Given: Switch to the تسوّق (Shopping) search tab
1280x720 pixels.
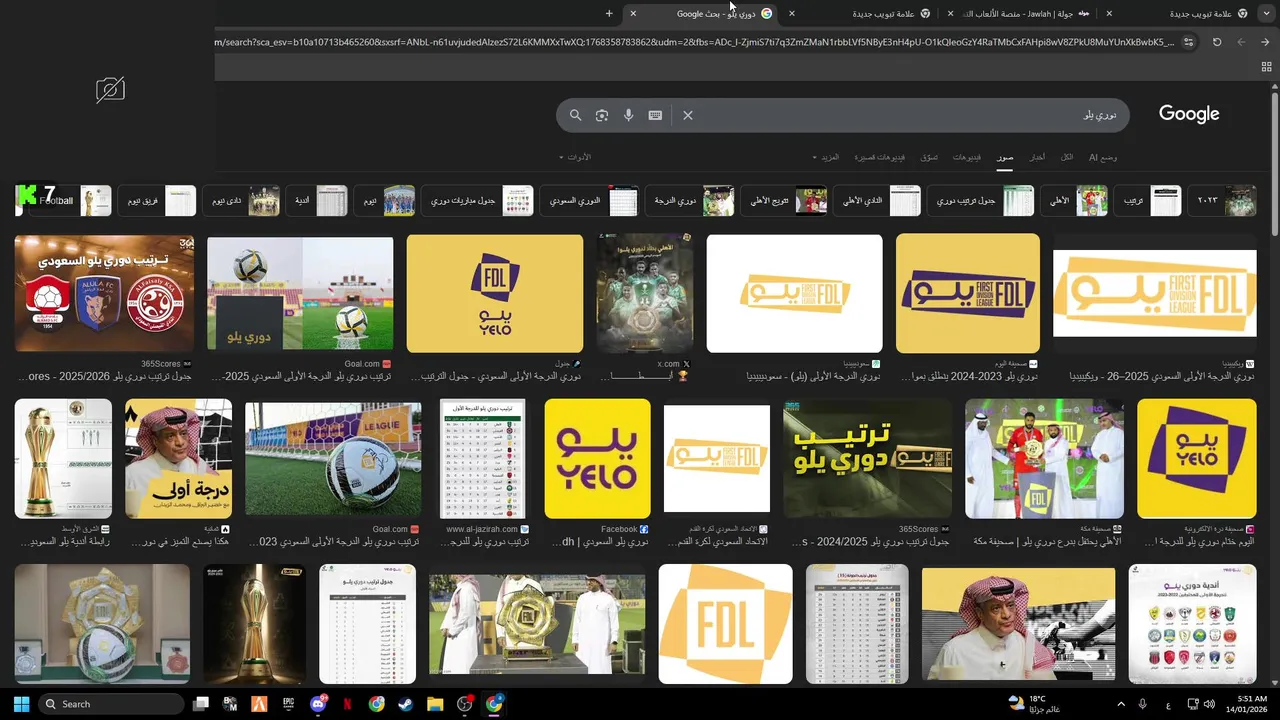Looking at the screenshot, I should pyautogui.click(x=929, y=157).
